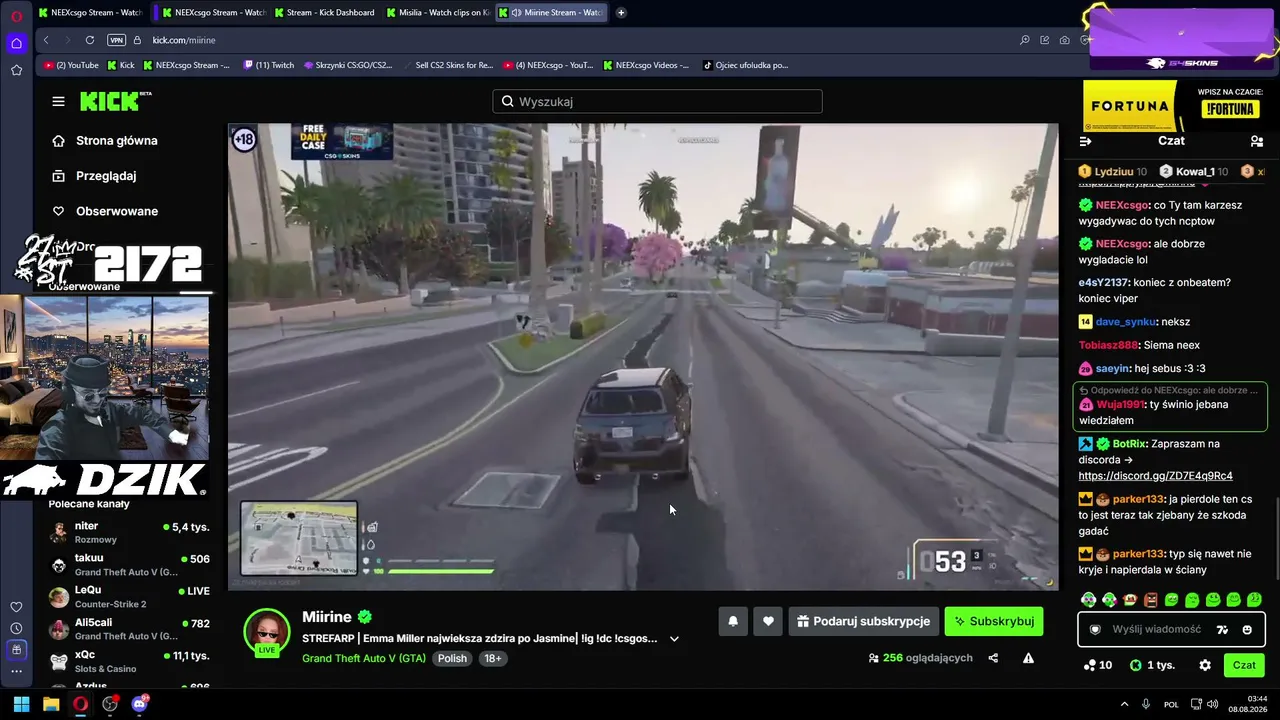Send message with Czat button
Viewport: 1280px width, 720px height.
pos(1244,665)
